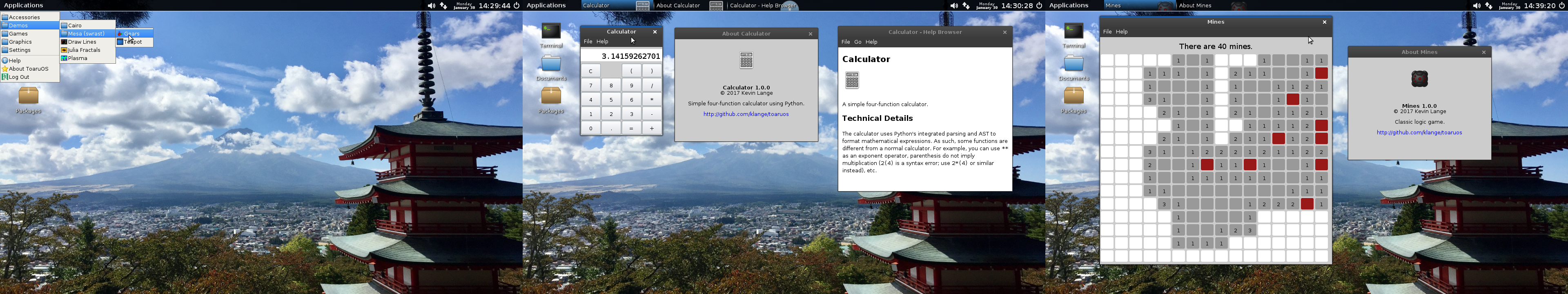This screenshot has height=294, width=1568.
Task: Click the equals (=) calculator key
Action: pos(632,129)
